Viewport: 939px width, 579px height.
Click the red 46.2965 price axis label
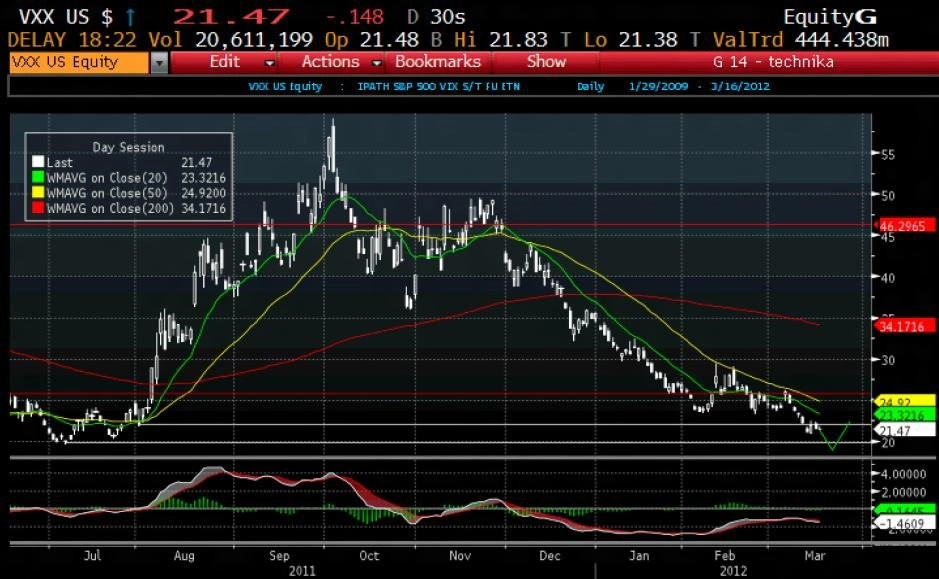pyautogui.click(x=903, y=226)
